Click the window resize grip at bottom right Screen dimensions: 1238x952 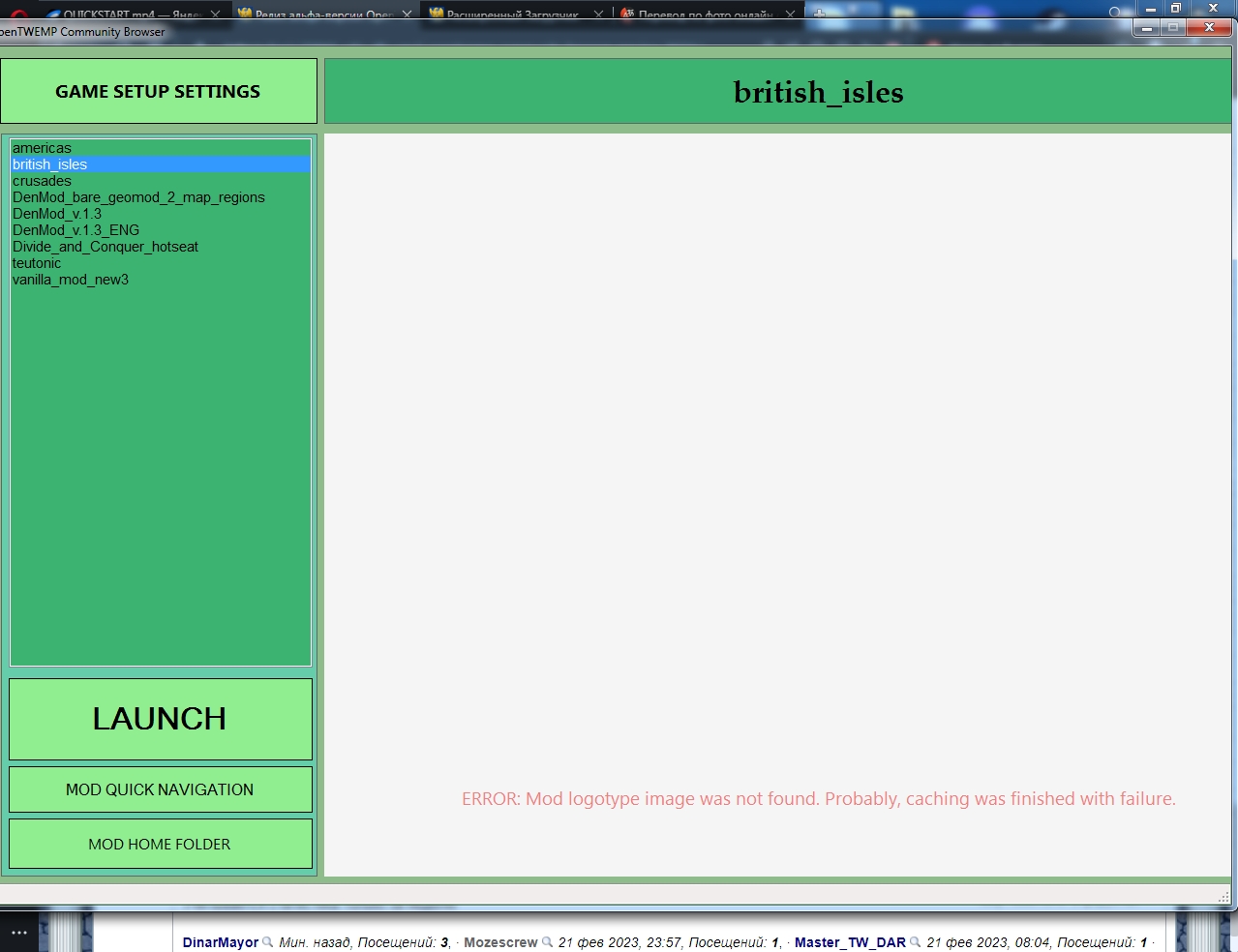1223,896
